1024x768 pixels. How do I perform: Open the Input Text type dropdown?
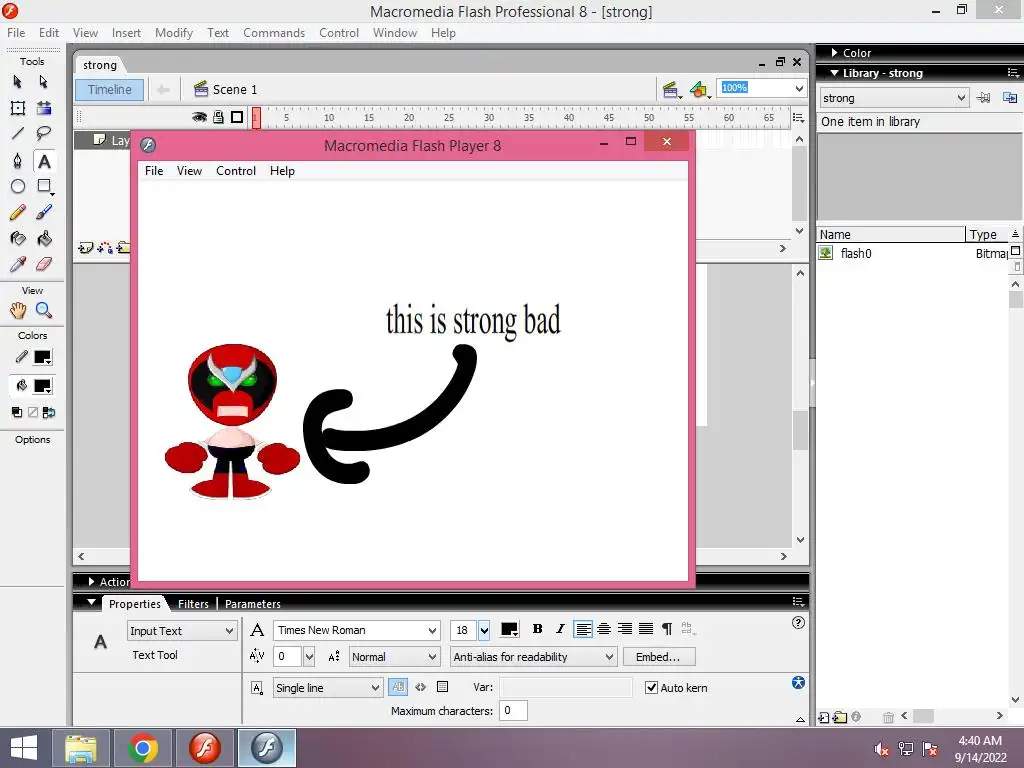click(x=182, y=631)
